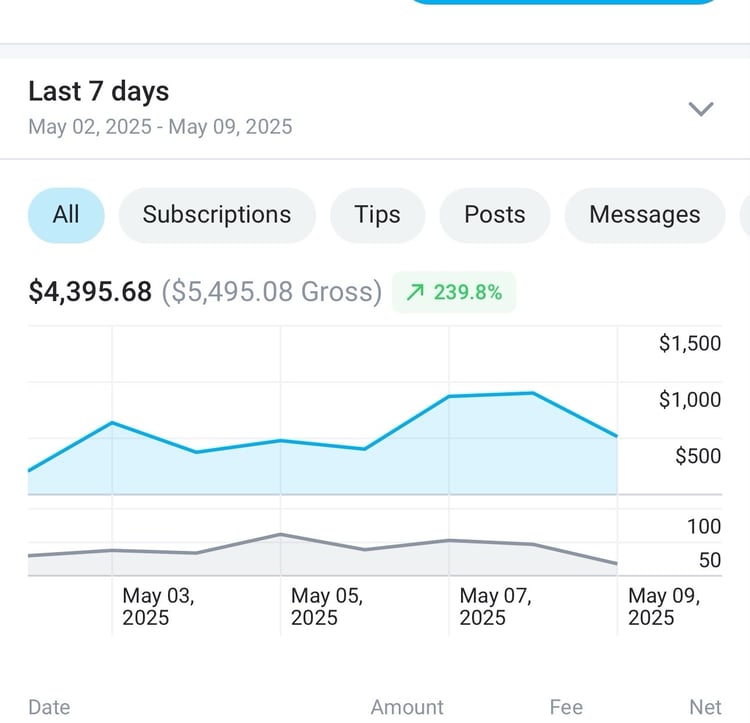Click the $4,395.68 net earnings total

point(90,292)
